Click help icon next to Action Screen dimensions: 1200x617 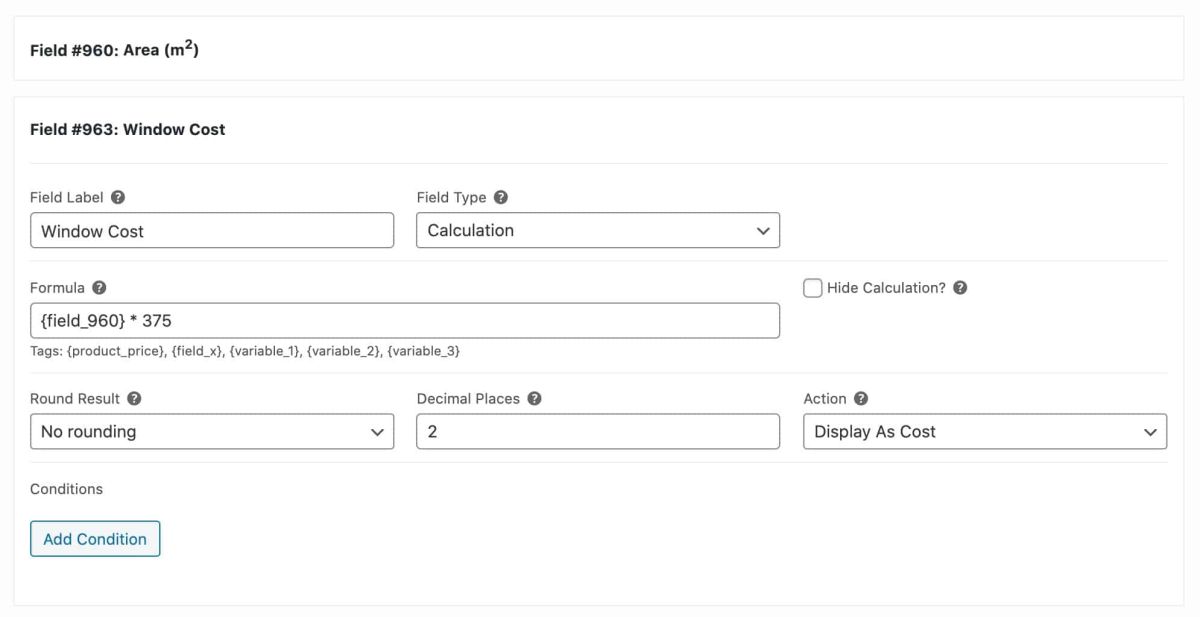click(x=861, y=398)
